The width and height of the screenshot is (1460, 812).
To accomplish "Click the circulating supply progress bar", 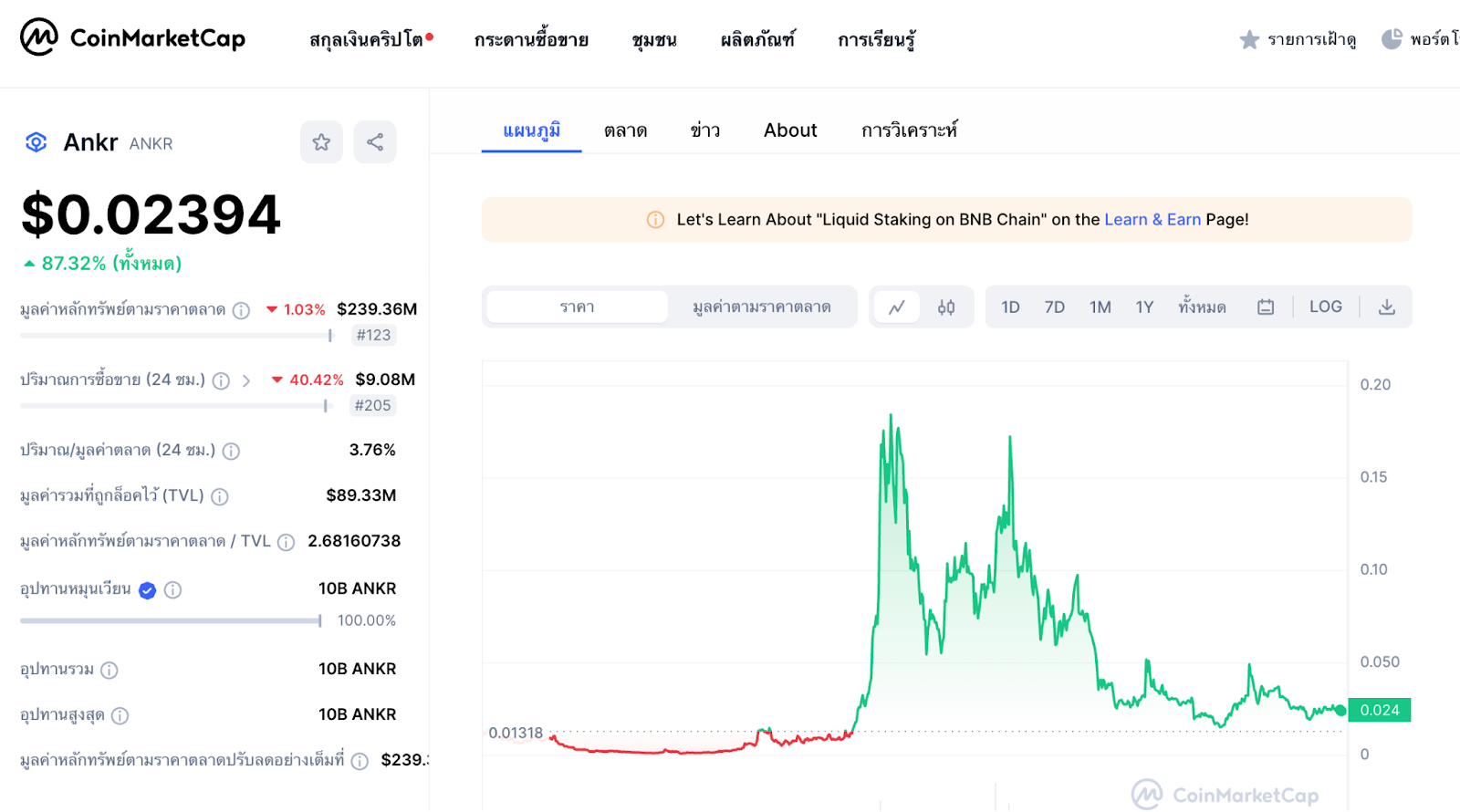I will pyautogui.click(x=171, y=621).
